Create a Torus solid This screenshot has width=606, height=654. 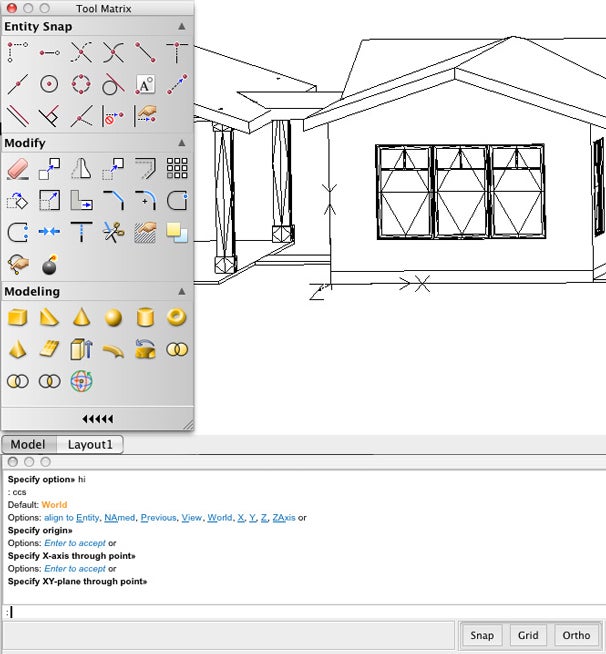(x=177, y=317)
